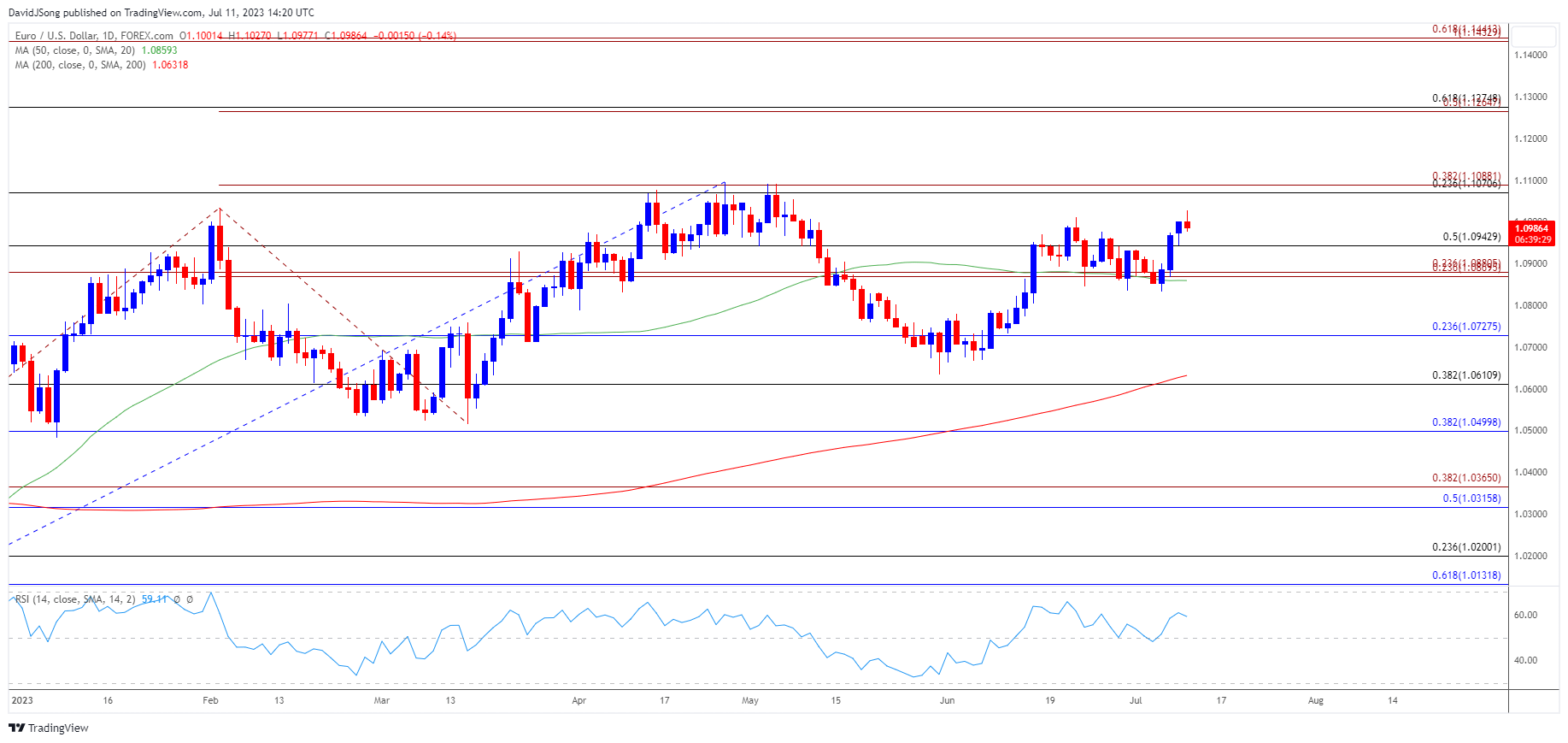Click the 1.06000 price axis label
Viewport: 1568px width, 743px height.
click(x=1530, y=389)
